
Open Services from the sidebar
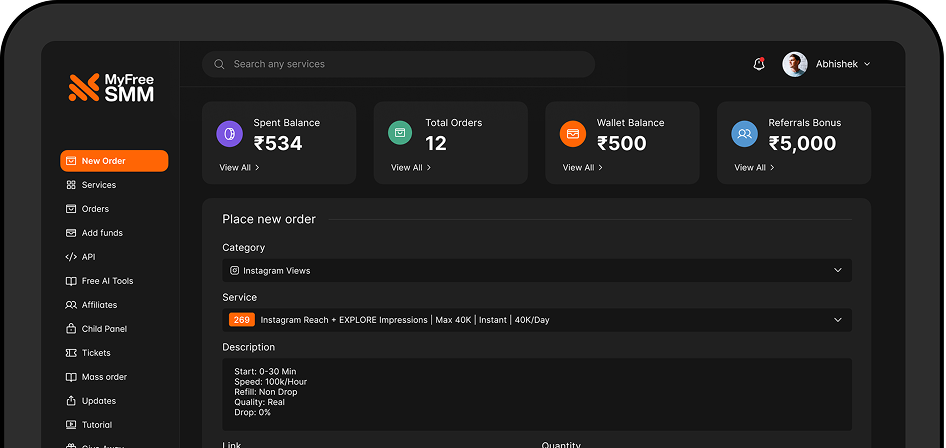(98, 185)
